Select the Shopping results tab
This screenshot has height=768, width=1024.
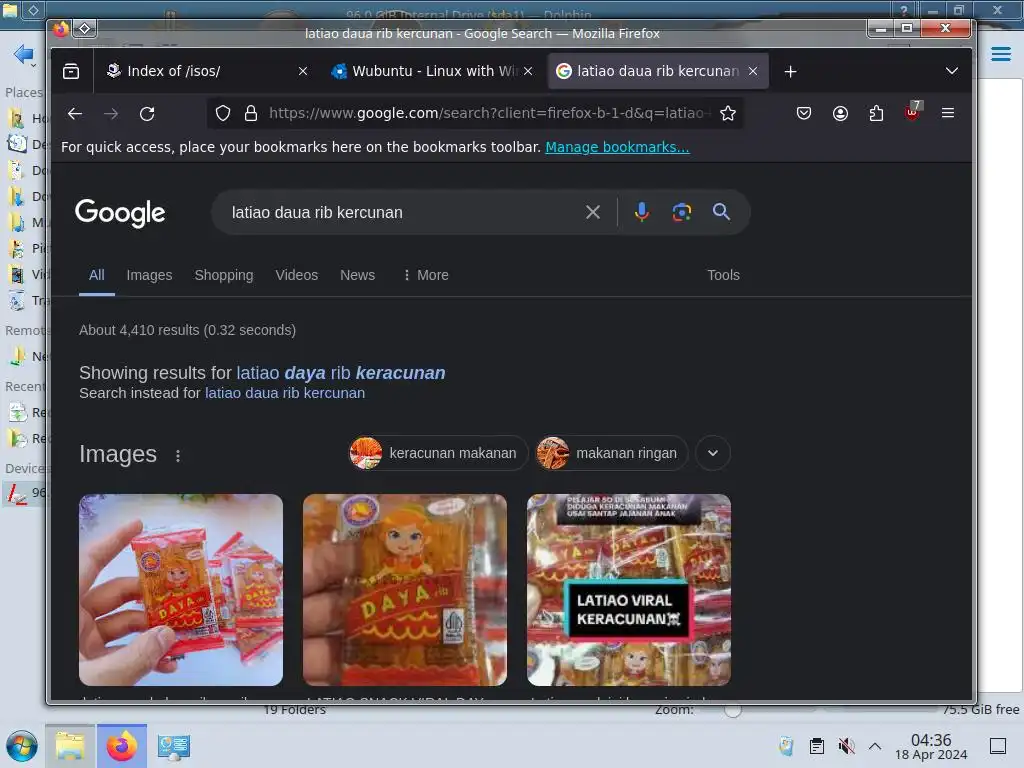click(224, 275)
